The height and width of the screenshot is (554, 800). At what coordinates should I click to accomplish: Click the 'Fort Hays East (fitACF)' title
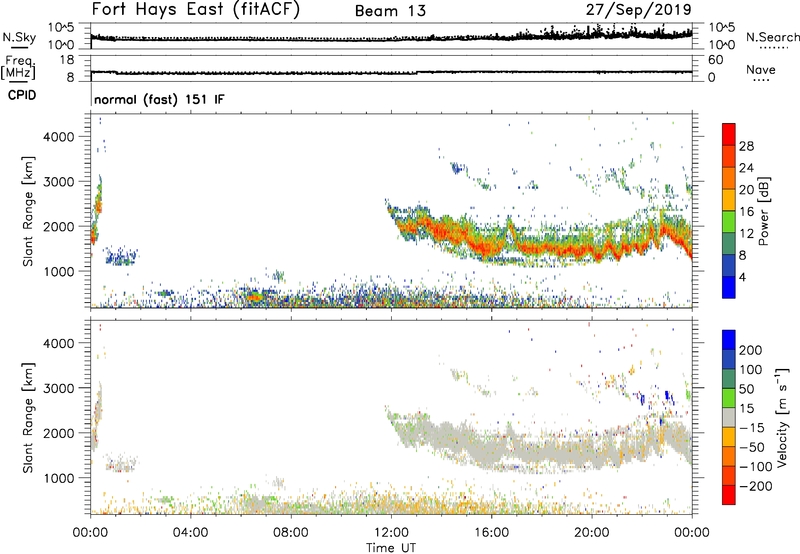[x=195, y=10]
